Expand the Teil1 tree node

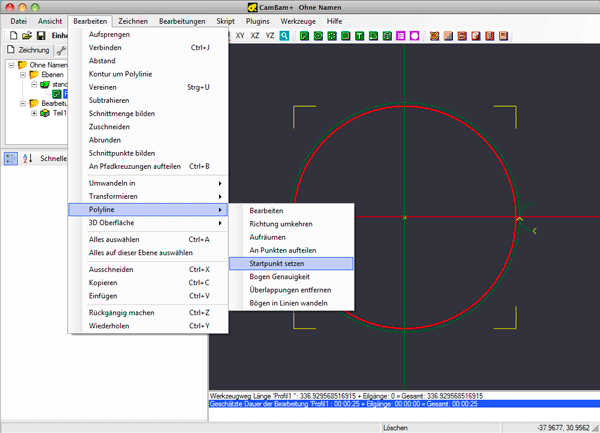[35, 113]
